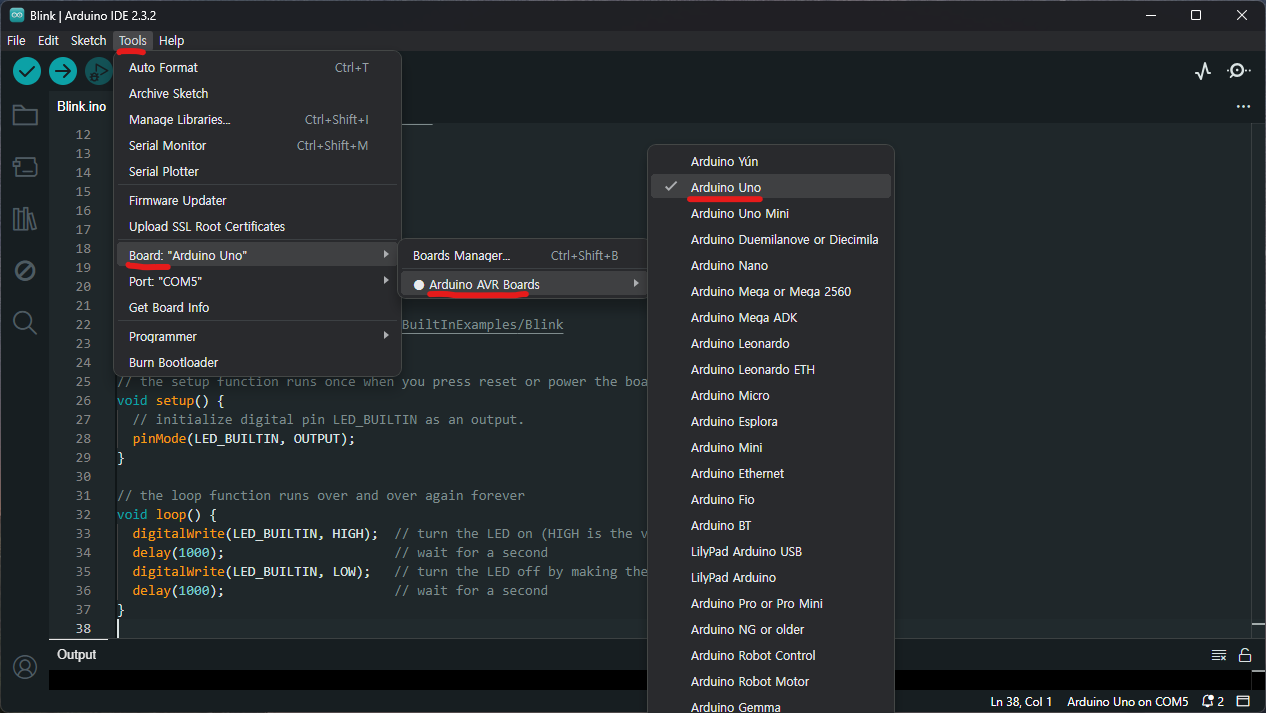This screenshot has height=713, width=1266.
Task: Click "Ln 38, Col 1" cursor position
Action: (1021, 701)
